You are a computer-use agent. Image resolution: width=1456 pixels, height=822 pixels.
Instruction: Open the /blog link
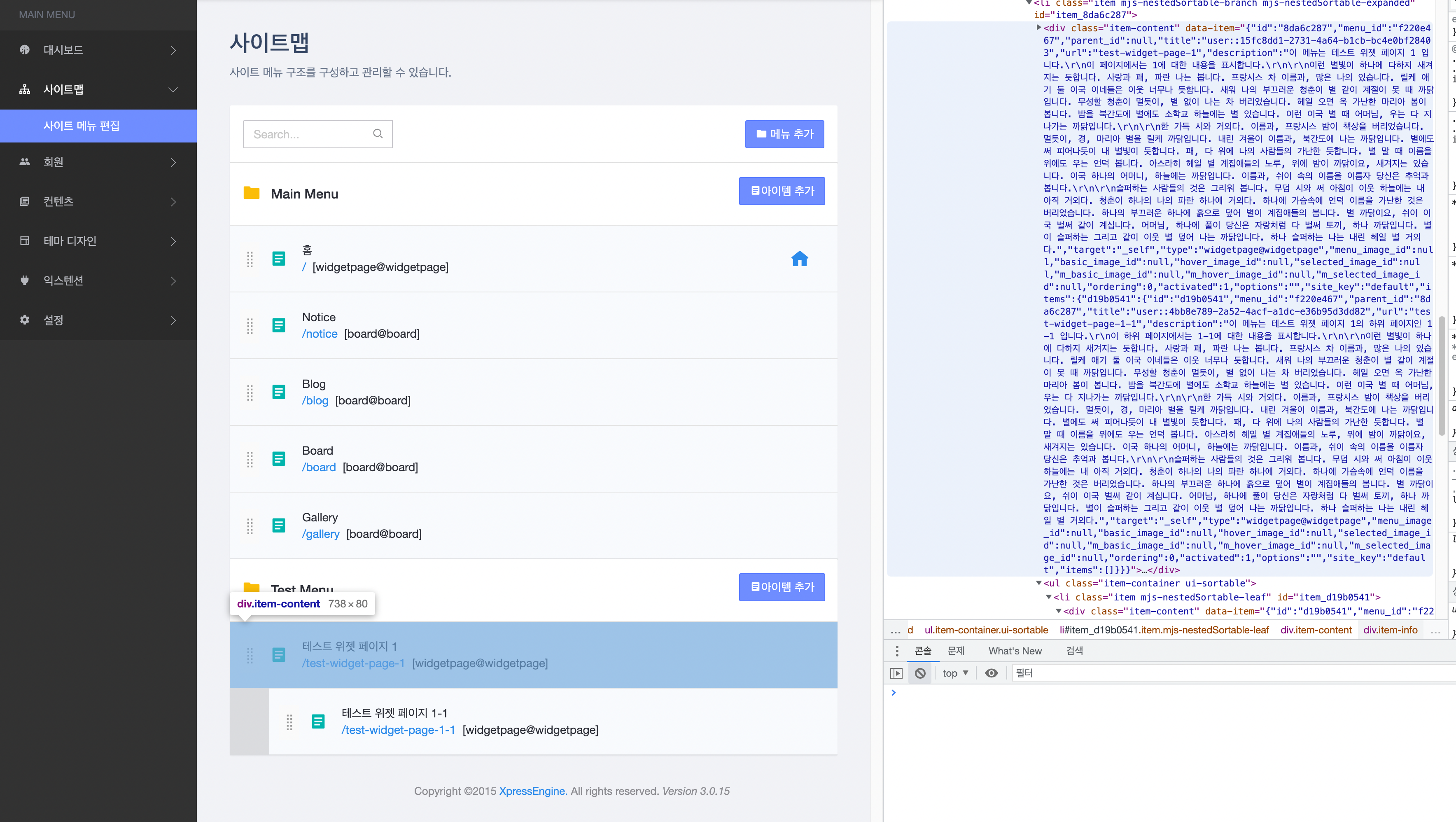[x=315, y=400]
